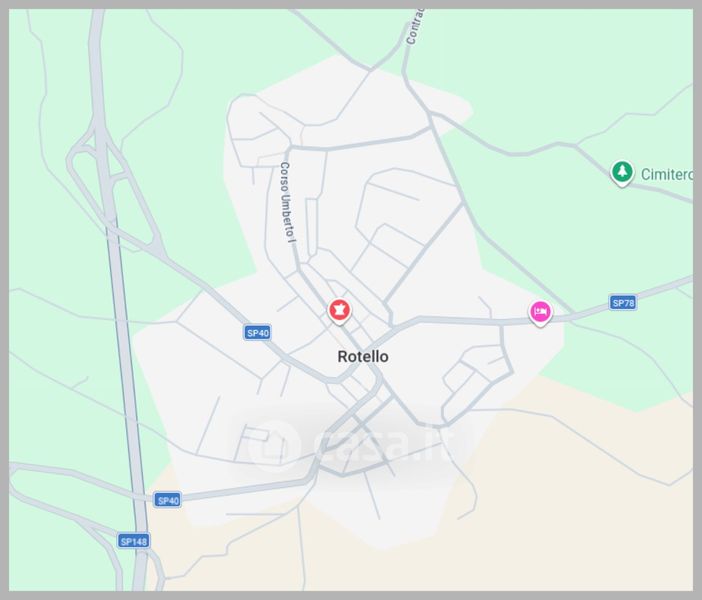Image resolution: width=702 pixels, height=600 pixels.
Task: Click the SP78 road shield
Action: click(x=623, y=303)
